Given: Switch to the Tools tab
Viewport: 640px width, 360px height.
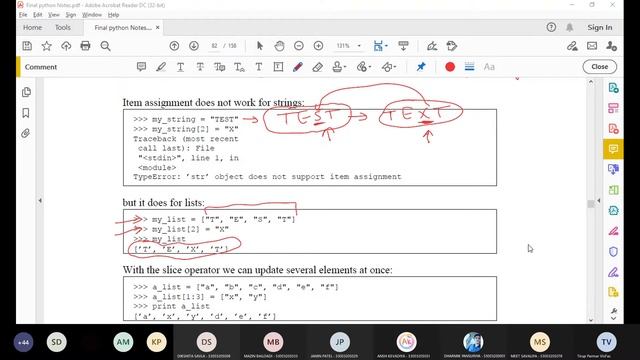Looking at the screenshot, I should click(63, 27).
